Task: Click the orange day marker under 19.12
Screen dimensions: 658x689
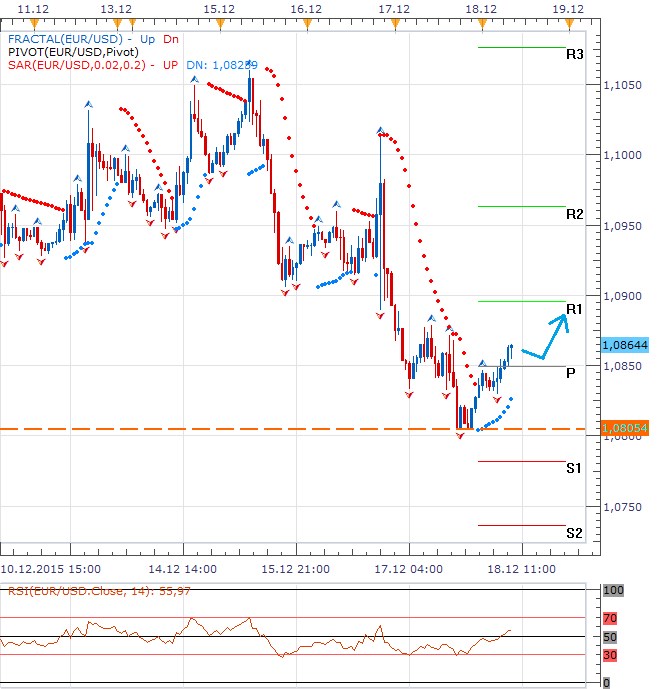Action: [x=569, y=24]
